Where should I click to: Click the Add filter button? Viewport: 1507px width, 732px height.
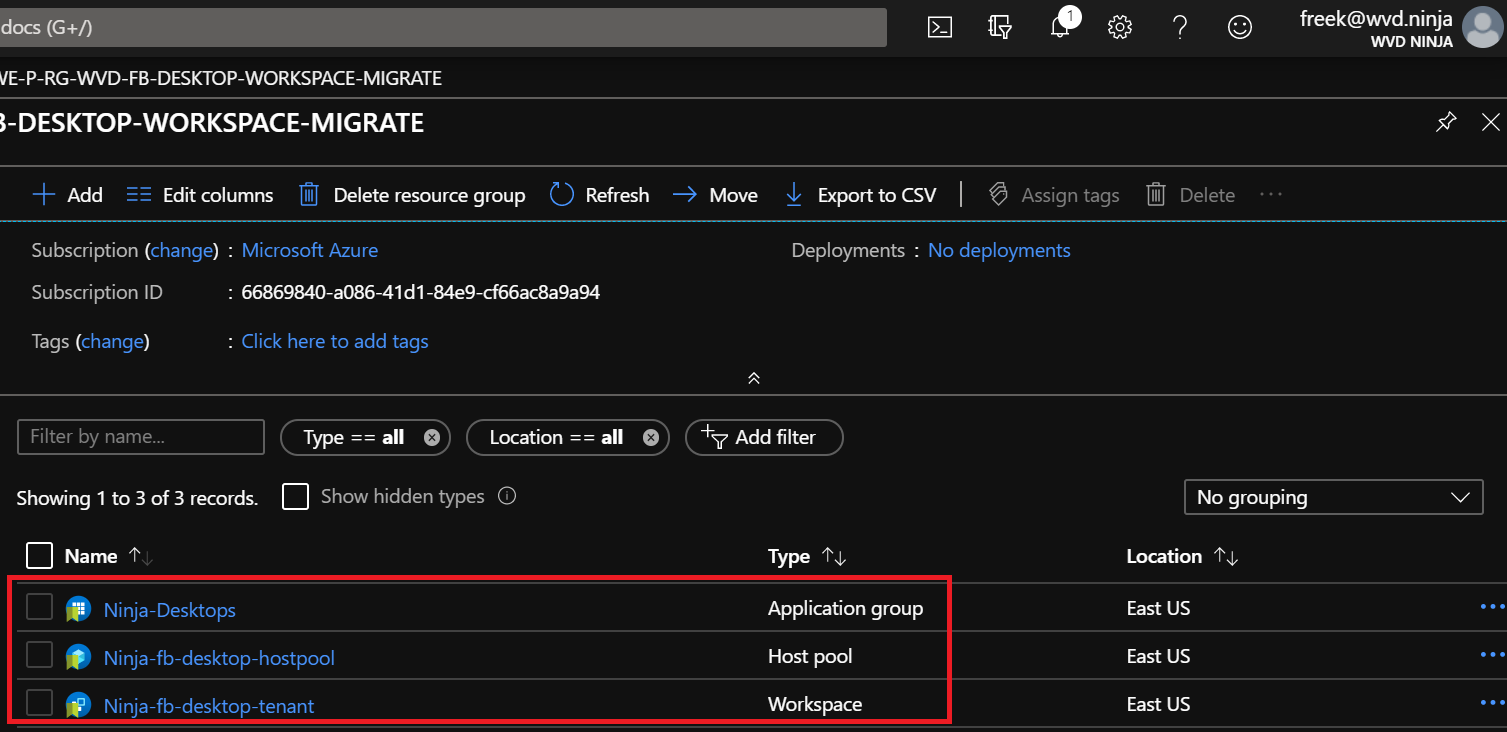(x=764, y=437)
